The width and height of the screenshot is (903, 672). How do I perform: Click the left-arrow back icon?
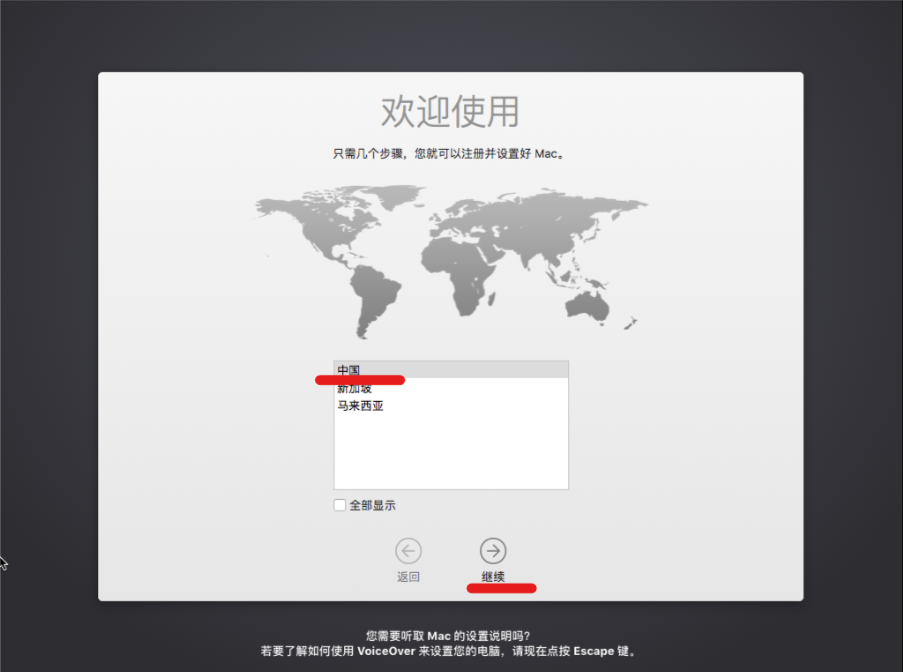tap(408, 551)
